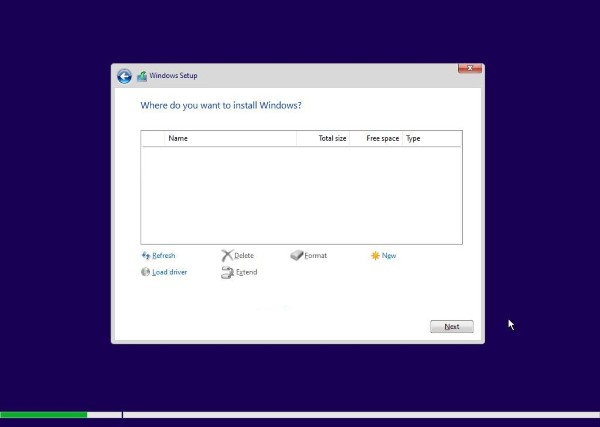The image size is (600, 427).
Task: Click the Load driver disc icon
Action: coord(145,272)
